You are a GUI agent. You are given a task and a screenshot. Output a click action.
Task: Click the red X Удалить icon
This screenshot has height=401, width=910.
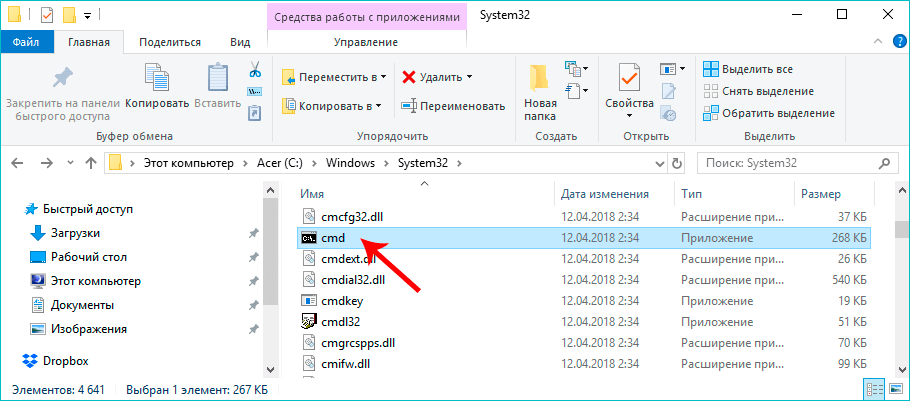tap(409, 76)
